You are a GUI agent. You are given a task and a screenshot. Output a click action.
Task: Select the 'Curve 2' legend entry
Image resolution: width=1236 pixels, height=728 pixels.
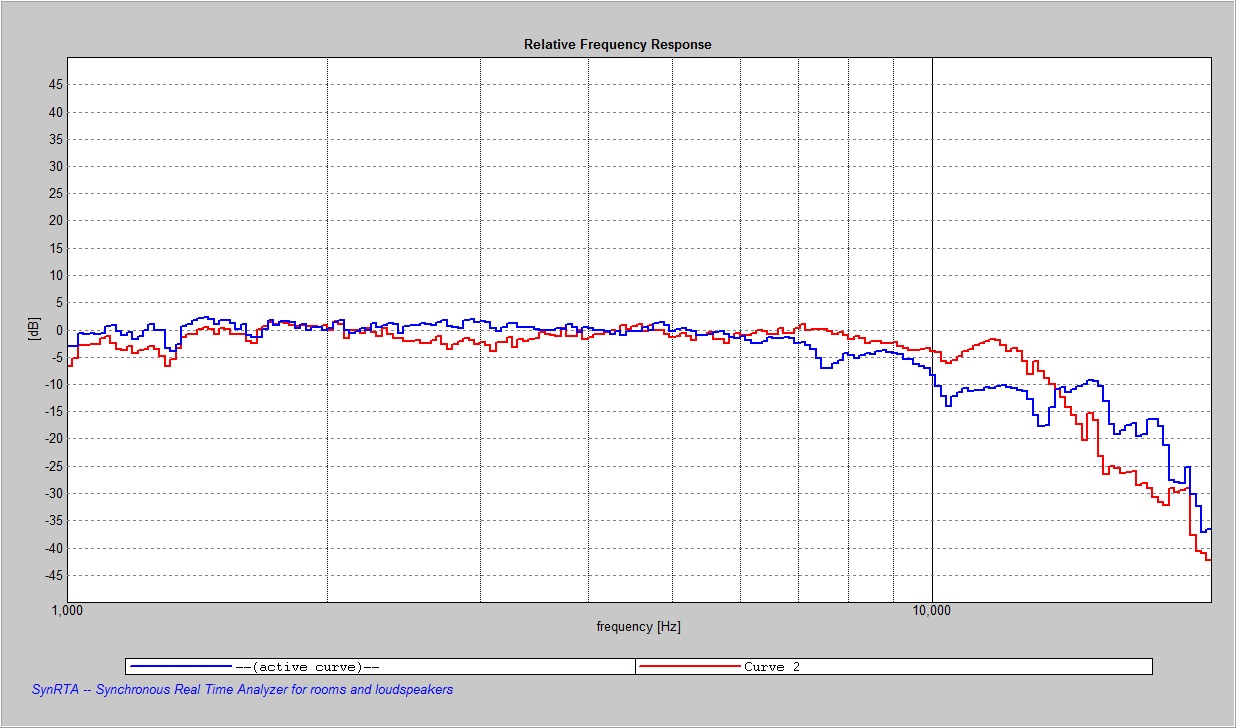tap(771, 666)
